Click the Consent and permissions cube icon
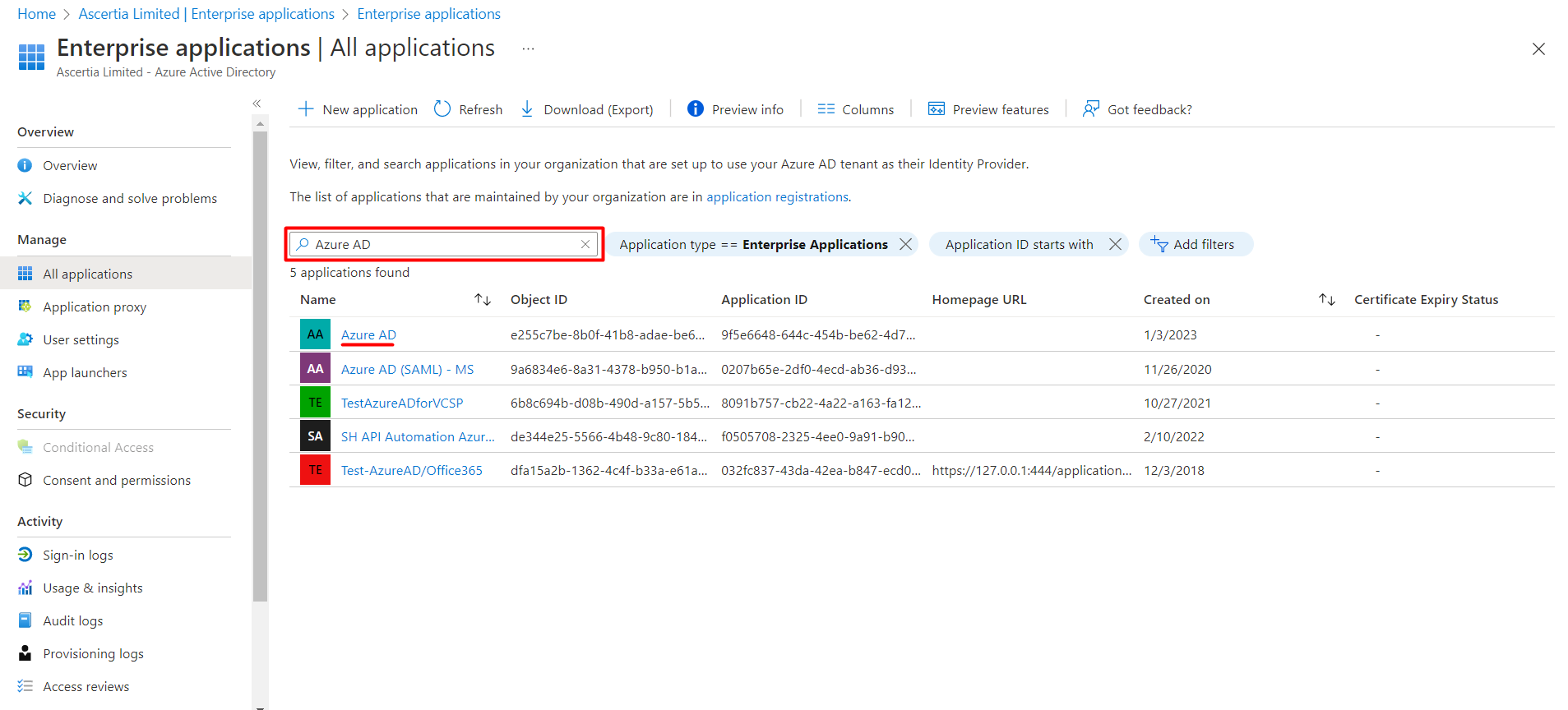This screenshot has width=1568, height=710. pyautogui.click(x=25, y=480)
